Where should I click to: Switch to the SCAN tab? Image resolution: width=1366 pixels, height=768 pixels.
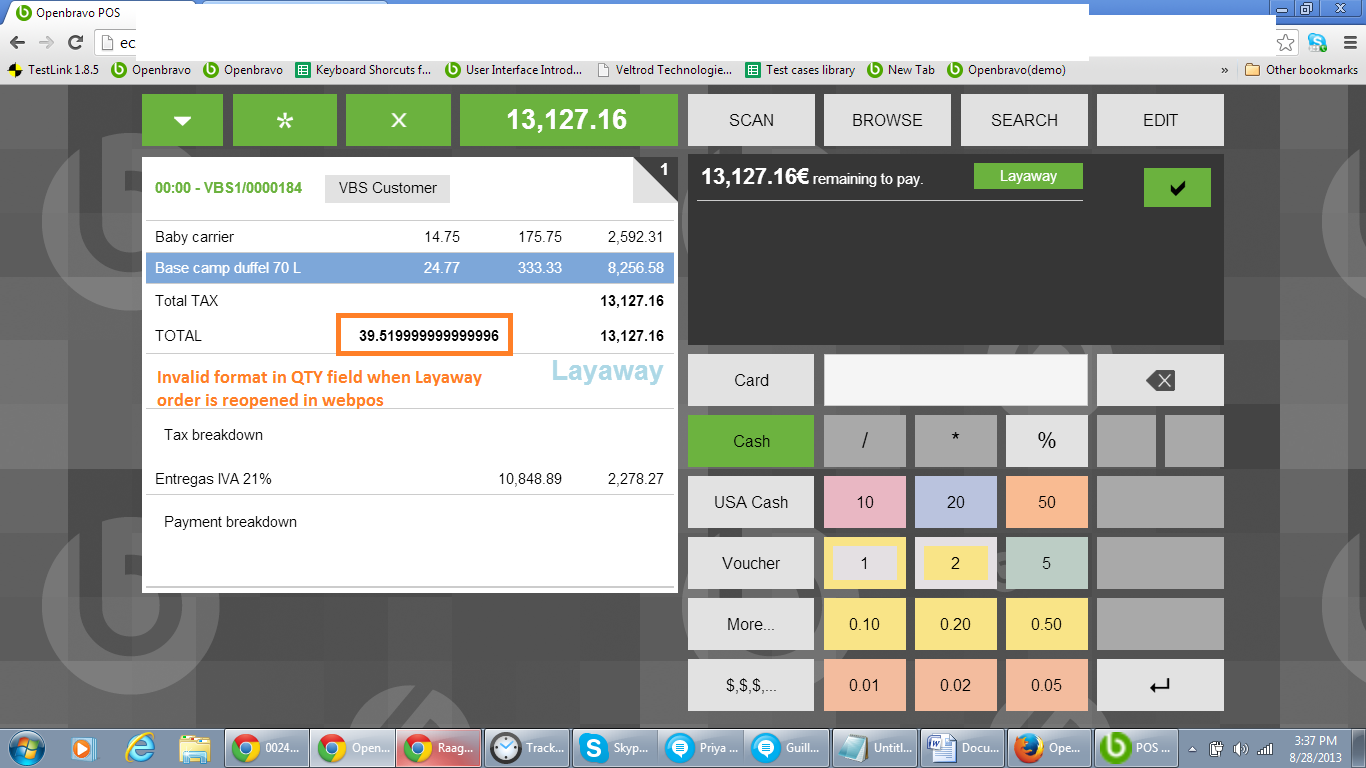pyautogui.click(x=751, y=120)
